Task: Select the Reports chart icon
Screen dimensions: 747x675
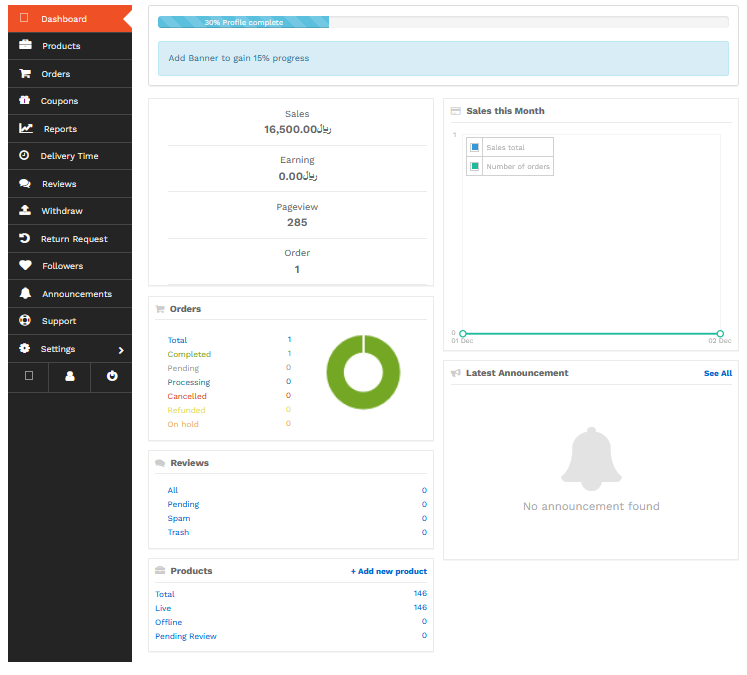Action: pyautogui.click(x=26, y=128)
